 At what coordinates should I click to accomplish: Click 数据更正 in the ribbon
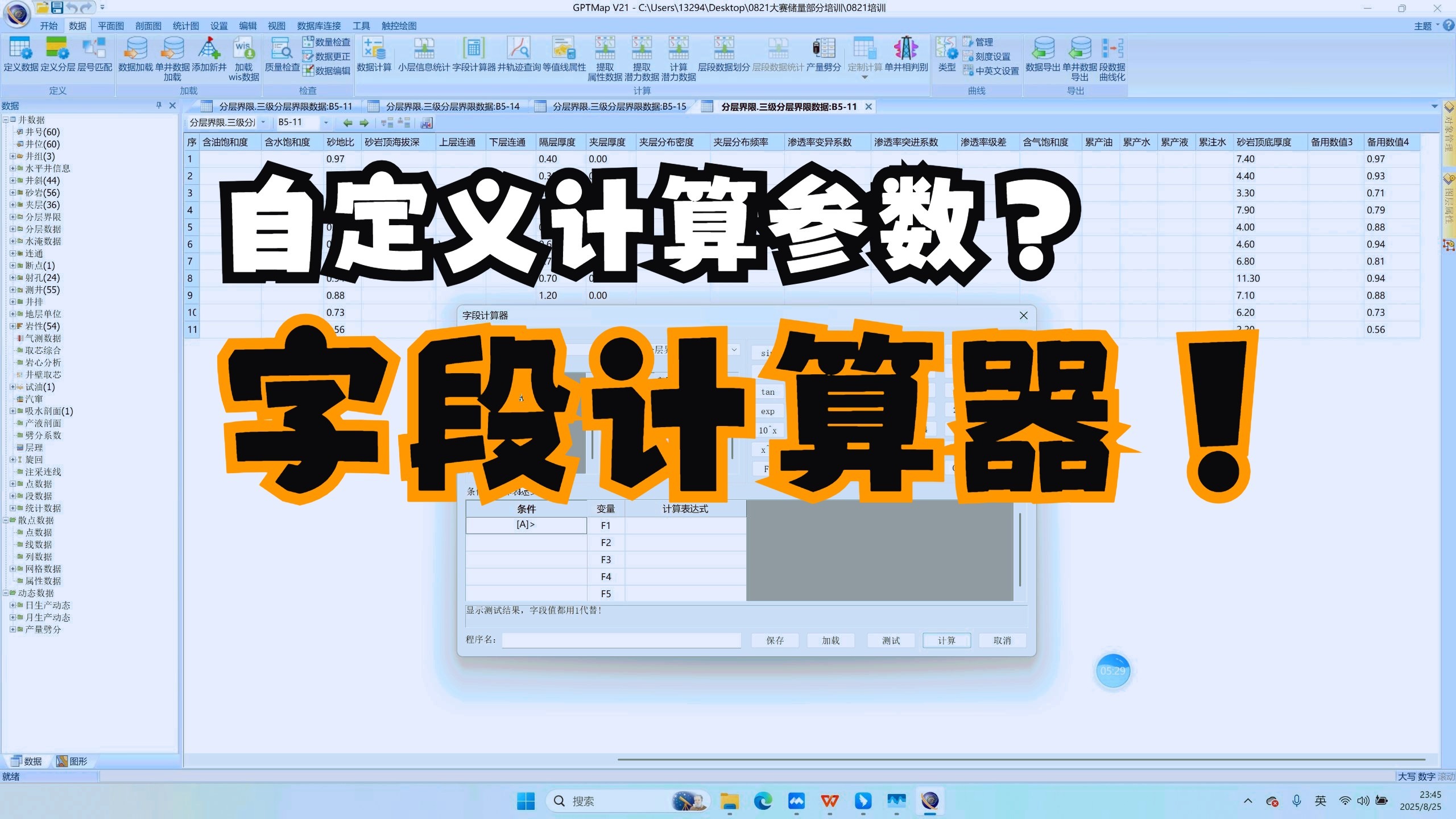tap(326, 56)
